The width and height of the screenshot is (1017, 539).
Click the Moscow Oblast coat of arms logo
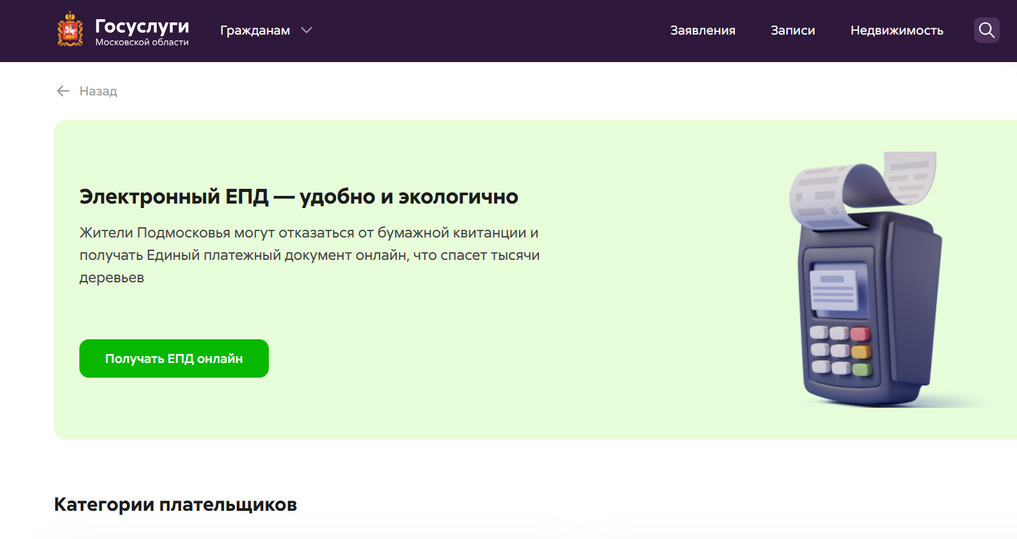tap(70, 30)
